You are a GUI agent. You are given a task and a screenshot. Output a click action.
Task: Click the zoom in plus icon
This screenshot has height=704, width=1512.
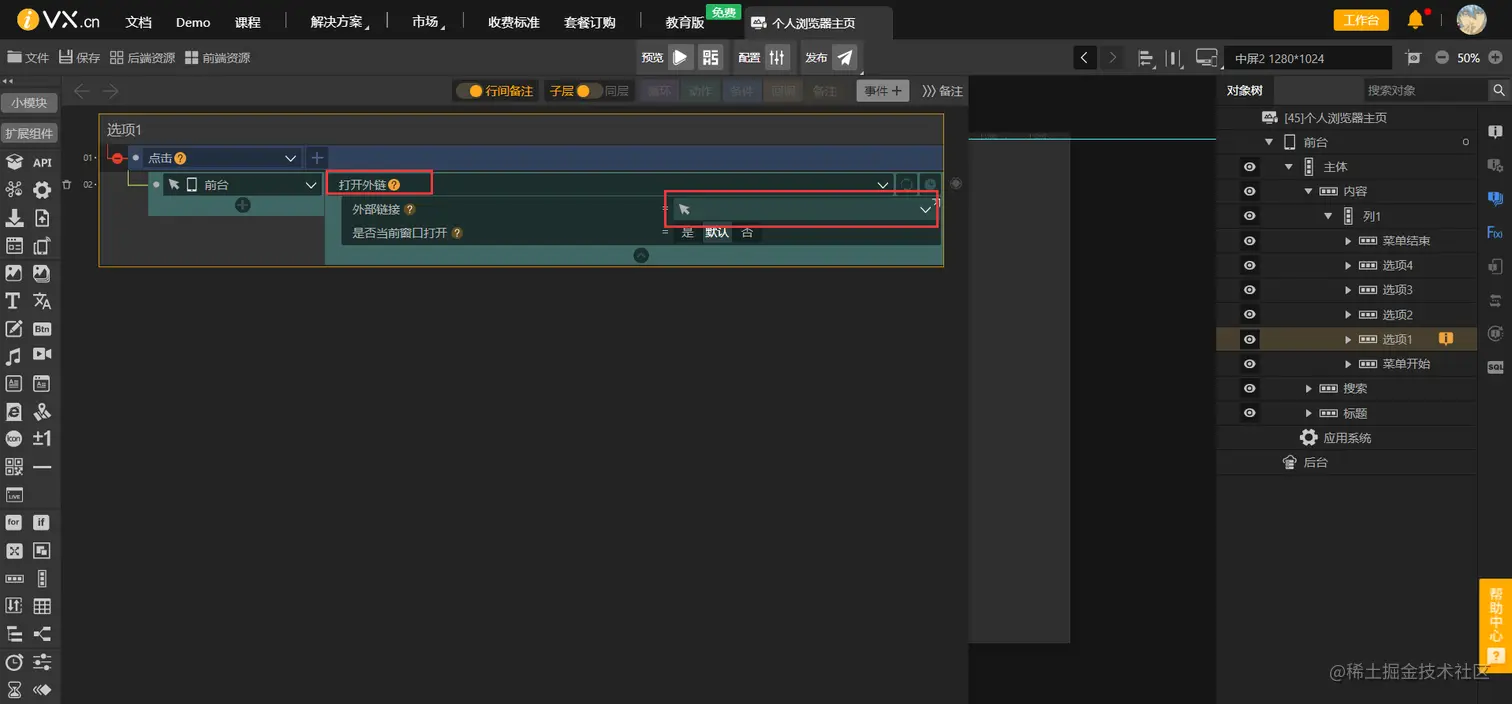1495,58
